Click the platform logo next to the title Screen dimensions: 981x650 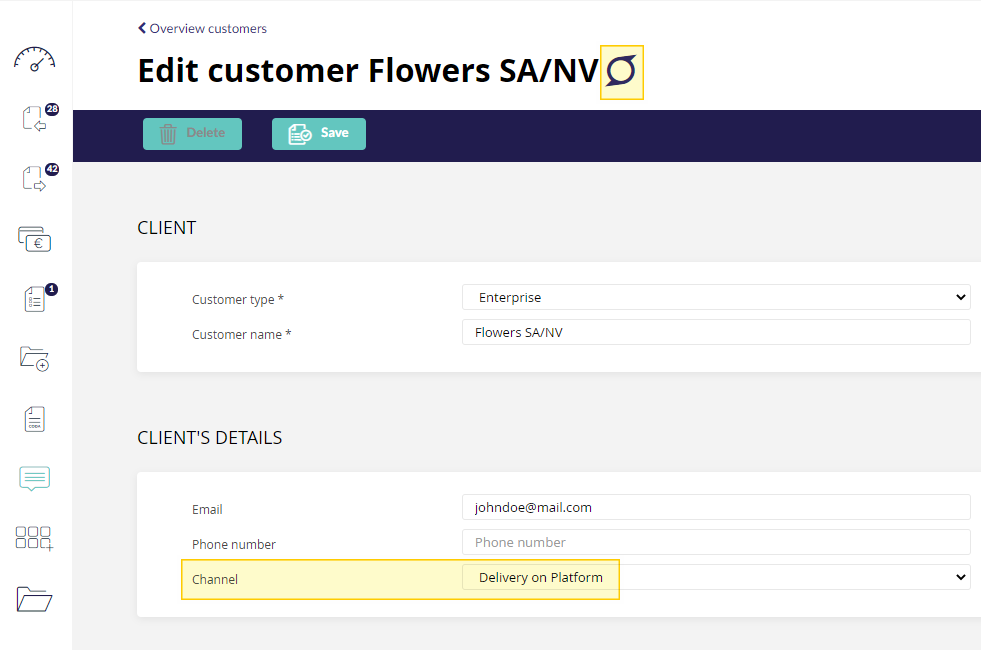tap(621, 71)
